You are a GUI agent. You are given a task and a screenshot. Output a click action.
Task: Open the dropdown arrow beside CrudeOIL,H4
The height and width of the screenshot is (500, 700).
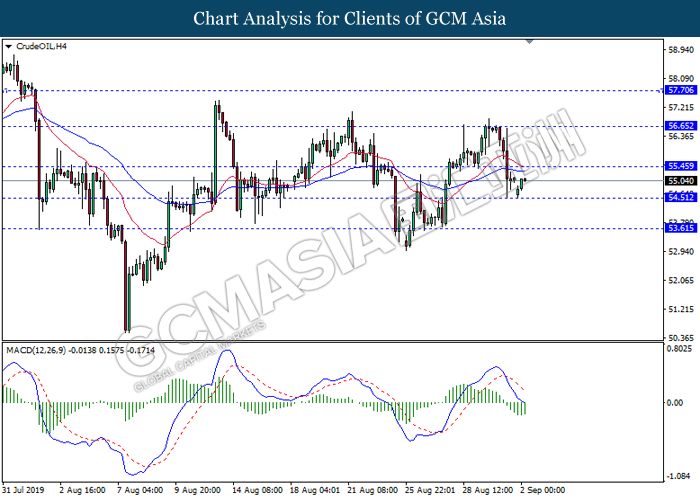[8, 46]
